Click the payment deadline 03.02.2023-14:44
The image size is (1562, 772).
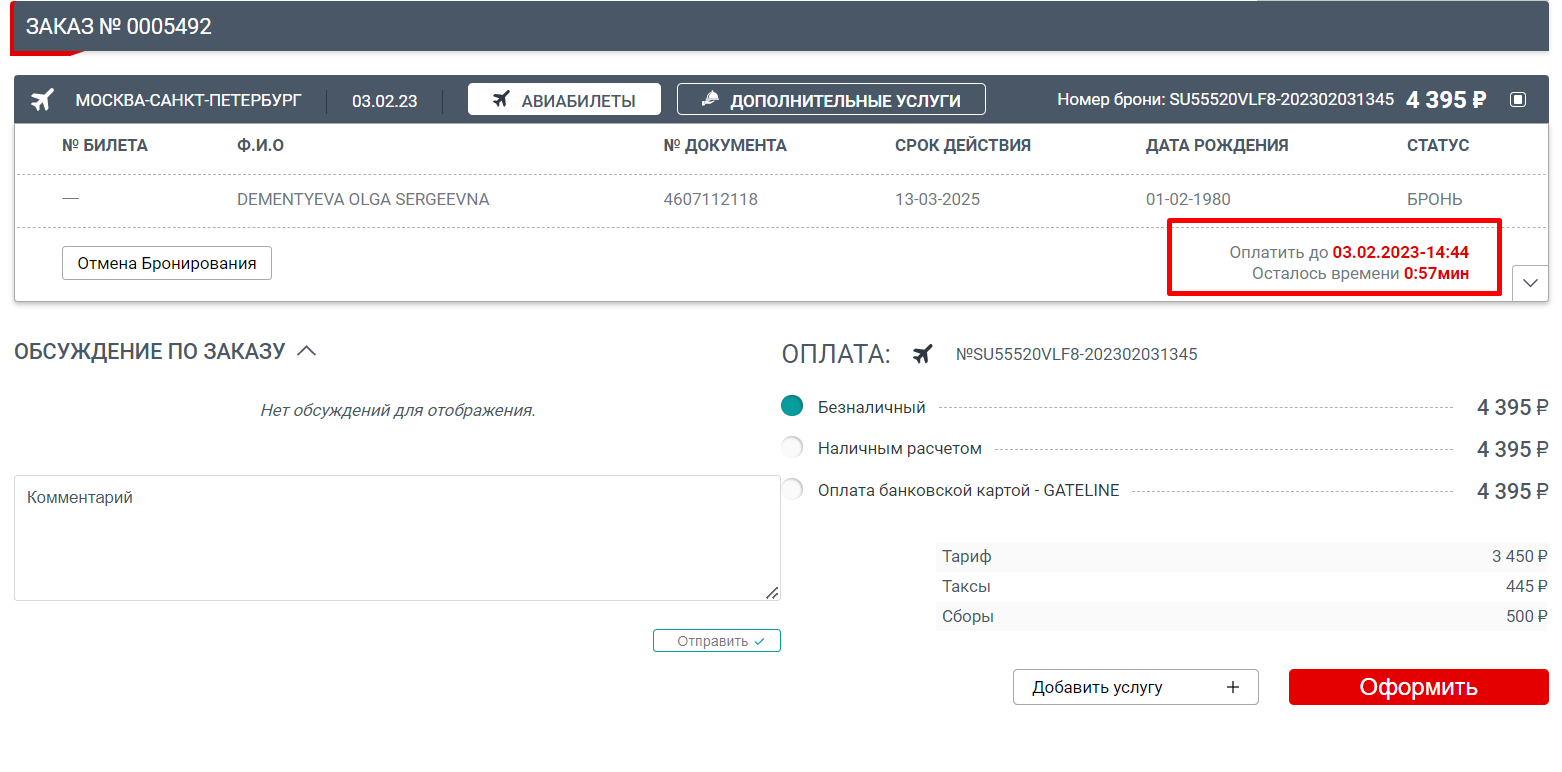click(x=1400, y=252)
